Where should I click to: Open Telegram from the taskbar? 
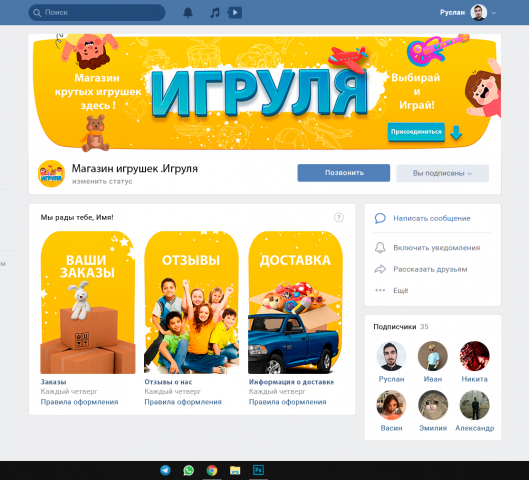[x=165, y=470]
